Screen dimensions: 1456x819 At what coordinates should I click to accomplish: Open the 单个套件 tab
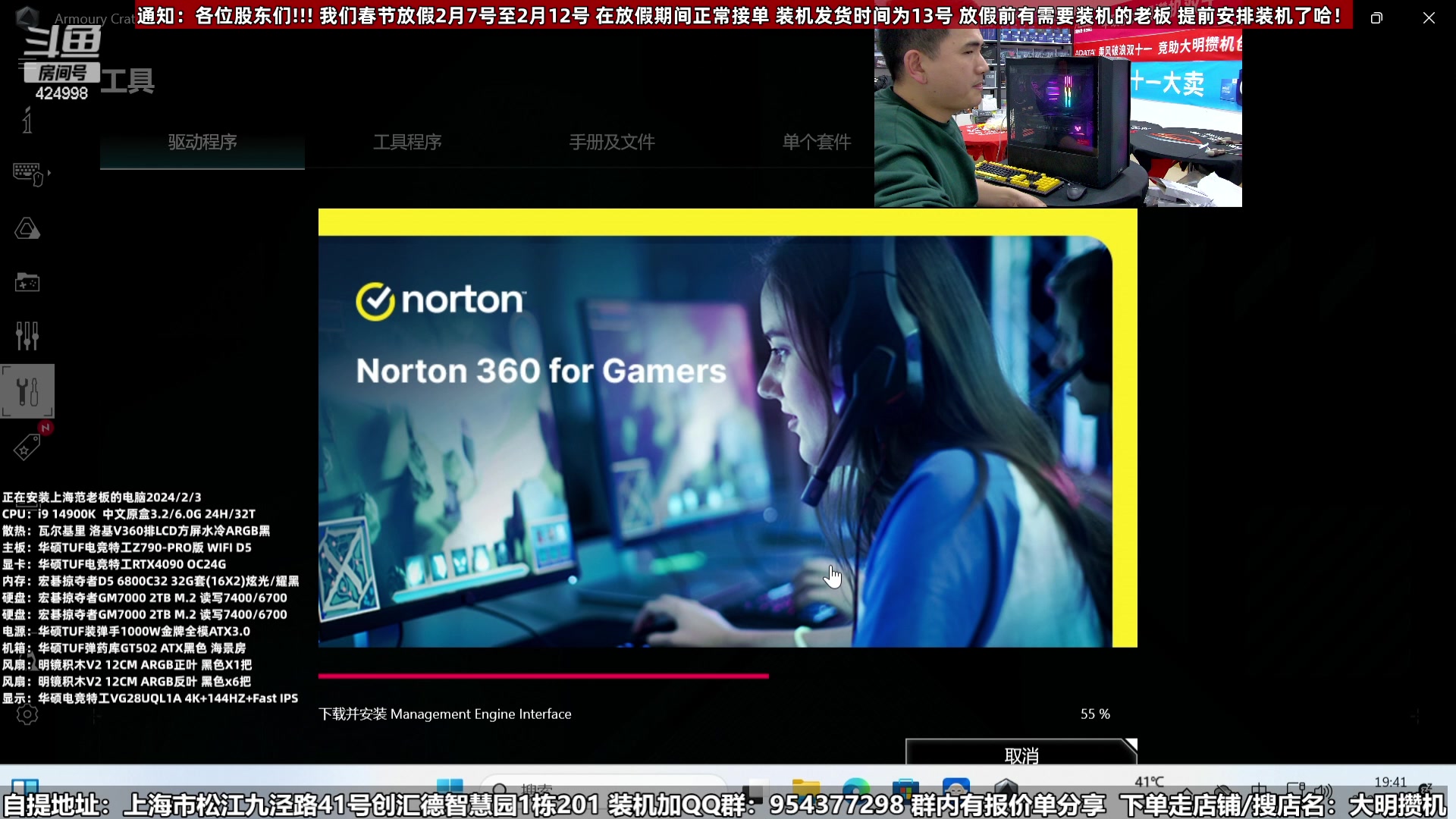coord(817,142)
